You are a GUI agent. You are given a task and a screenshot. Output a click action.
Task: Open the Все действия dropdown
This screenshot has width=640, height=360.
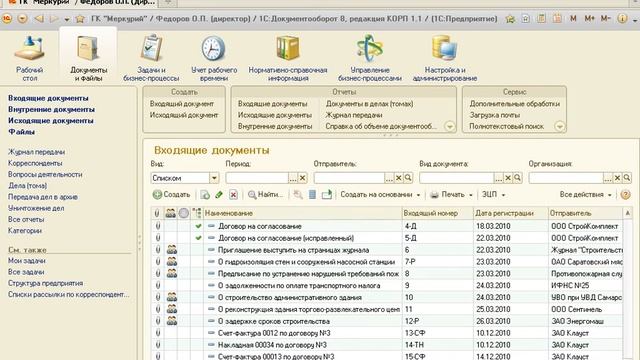585,195
